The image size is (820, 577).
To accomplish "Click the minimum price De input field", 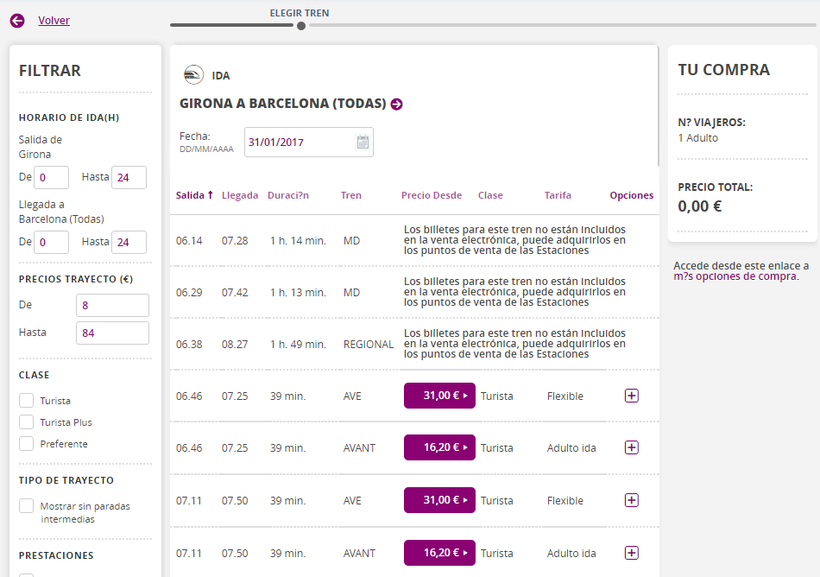I will [112, 305].
